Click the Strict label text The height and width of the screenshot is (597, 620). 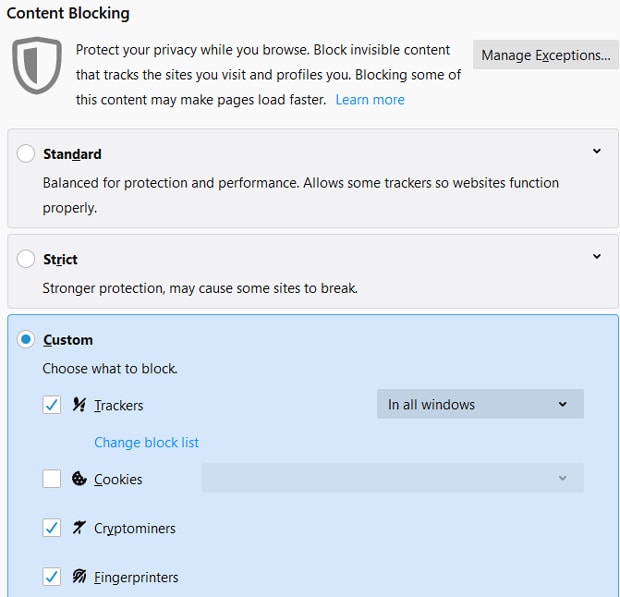click(x=60, y=259)
